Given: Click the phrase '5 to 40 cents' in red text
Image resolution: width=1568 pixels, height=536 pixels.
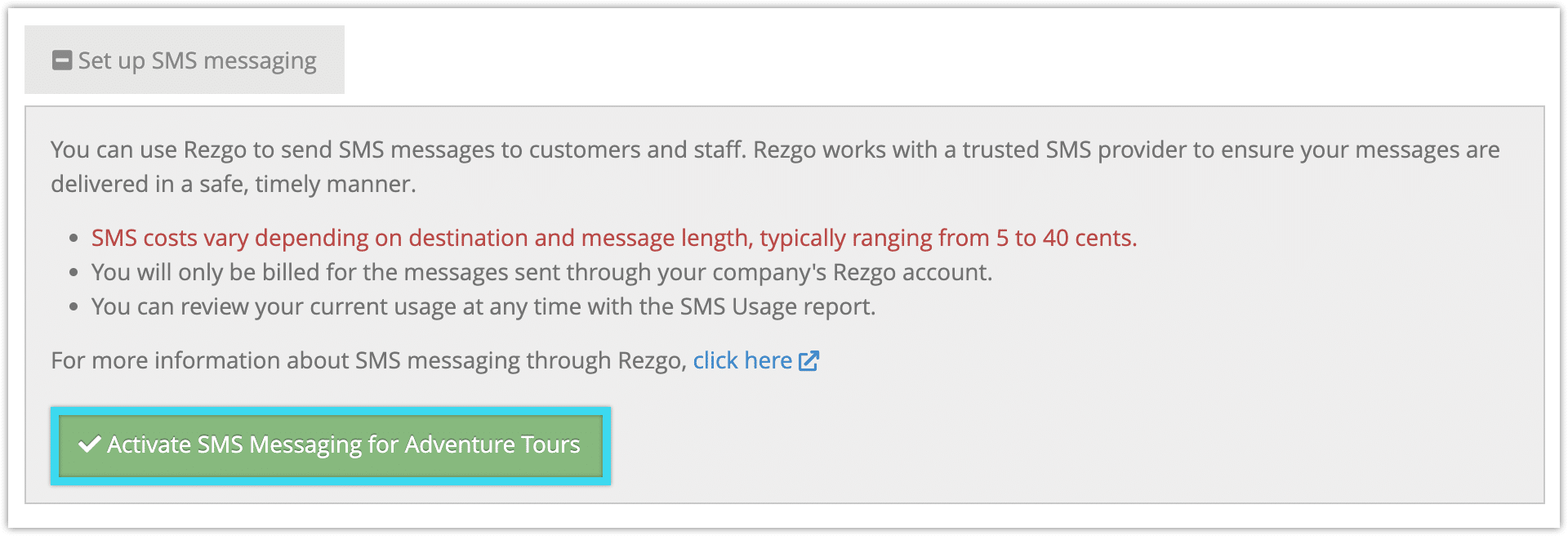Looking at the screenshot, I should 1067,238.
